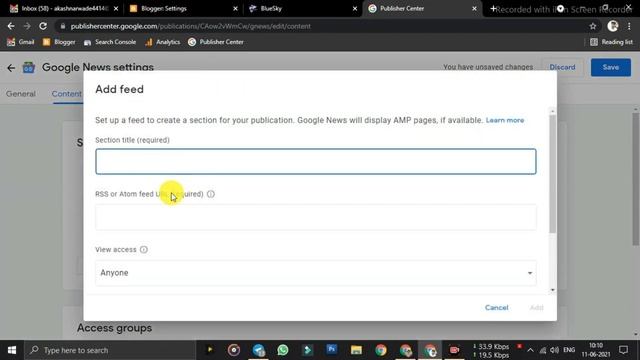Click the ENG language indicator
The height and width of the screenshot is (360, 640).
[x=569, y=350]
